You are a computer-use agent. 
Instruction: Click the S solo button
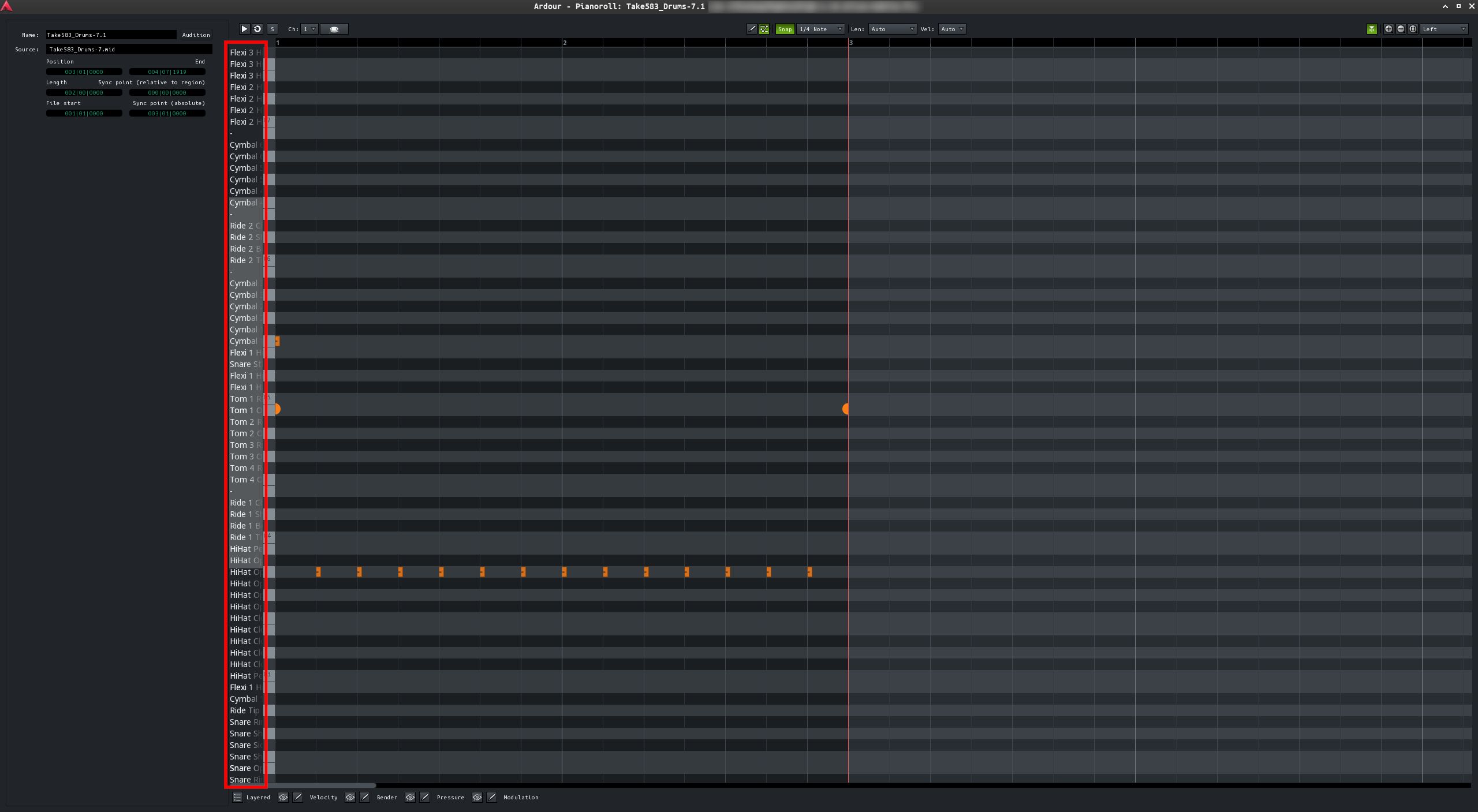(273, 29)
